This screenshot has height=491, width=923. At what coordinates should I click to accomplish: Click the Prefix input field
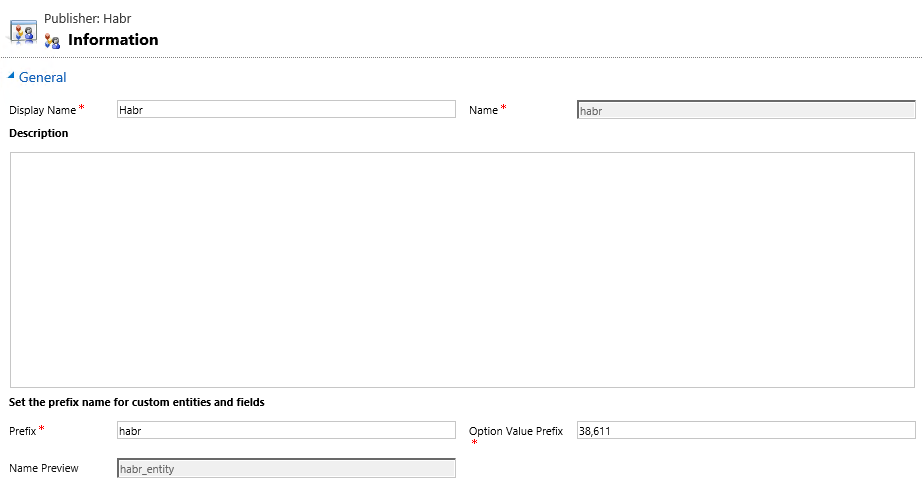pos(286,430)
